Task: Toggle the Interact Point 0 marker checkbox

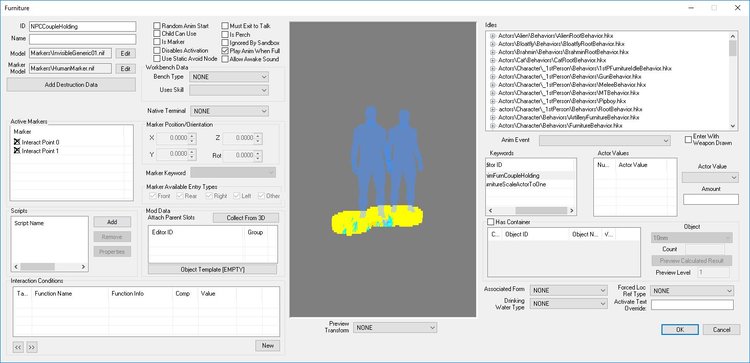Action: 17,143
